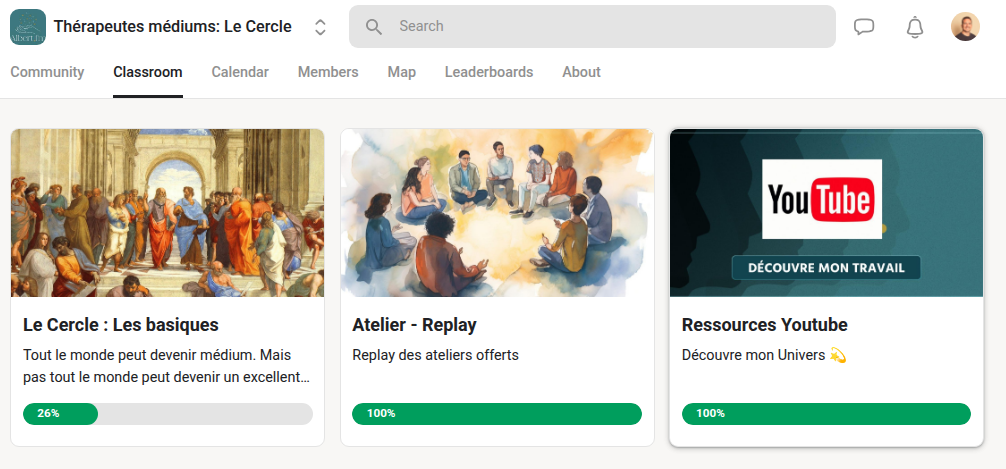Open the About tab
The width and height of the screenshot is (1006, 469).
click(581, 72)
